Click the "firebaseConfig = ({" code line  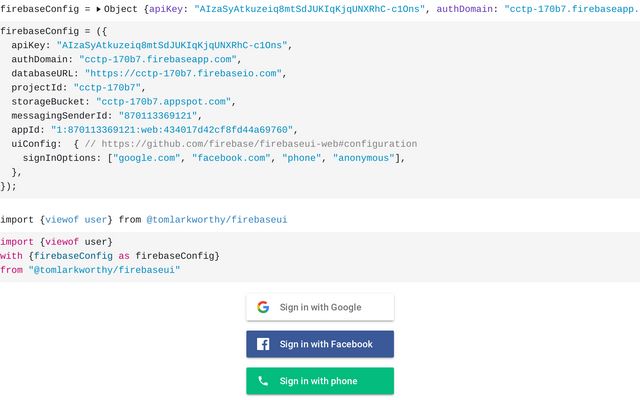(x=53, y=31)
